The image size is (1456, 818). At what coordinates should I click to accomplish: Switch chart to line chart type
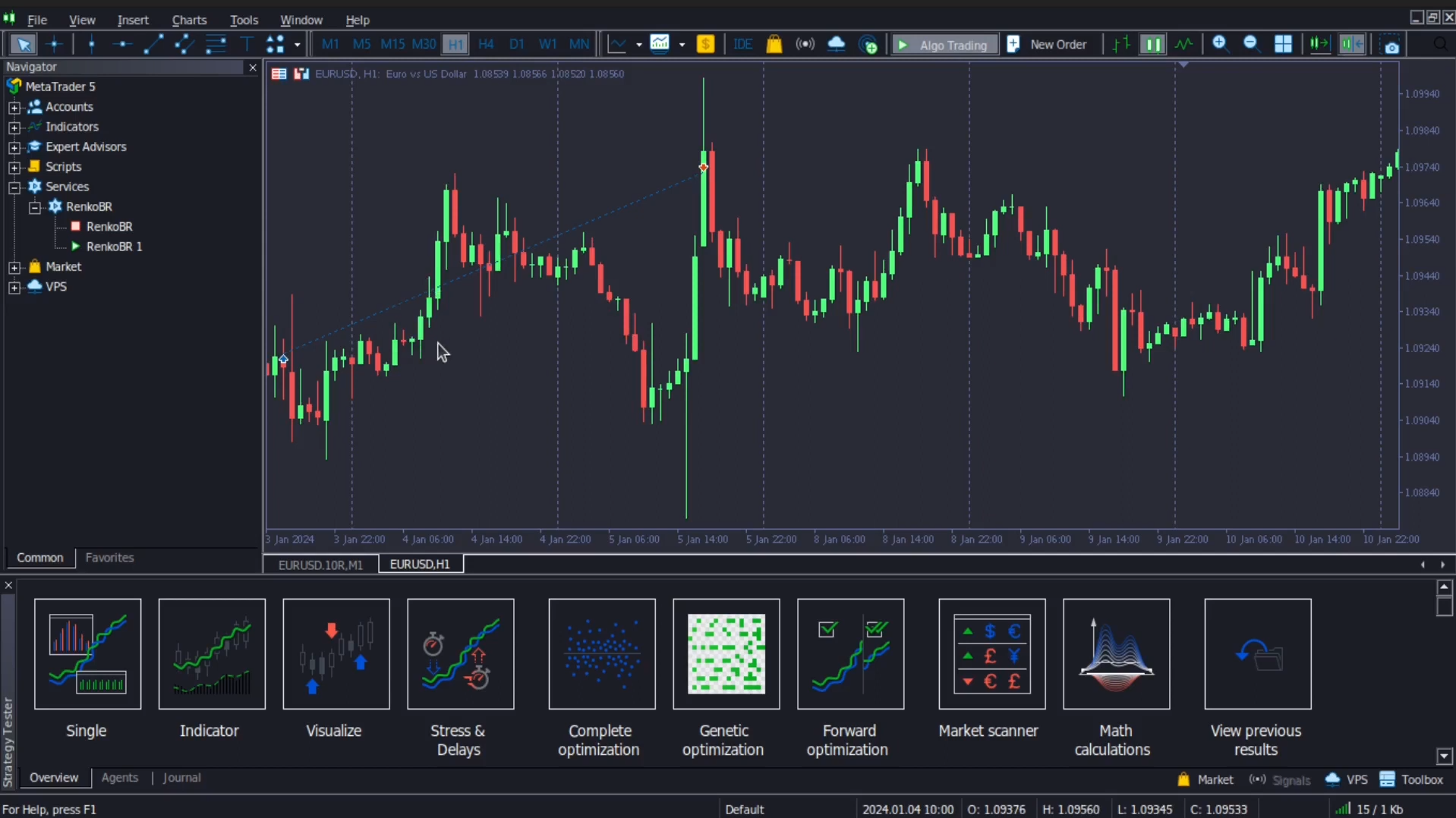(1183, 44)
